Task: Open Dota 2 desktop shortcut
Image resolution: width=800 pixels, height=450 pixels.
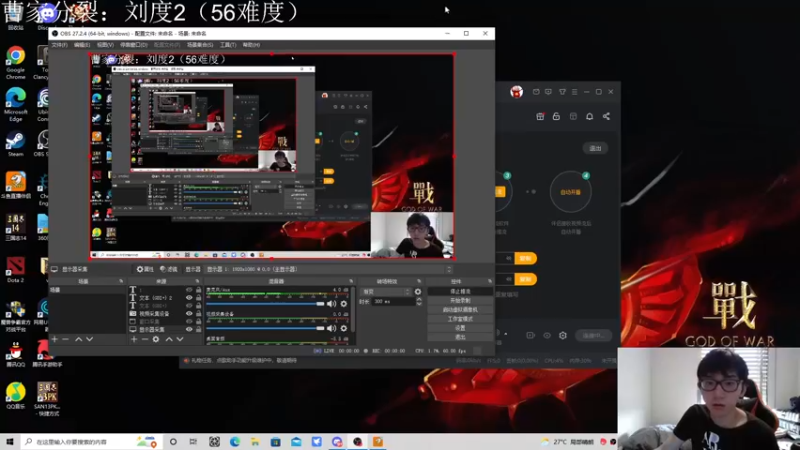Action: click(x=15, y=270)
